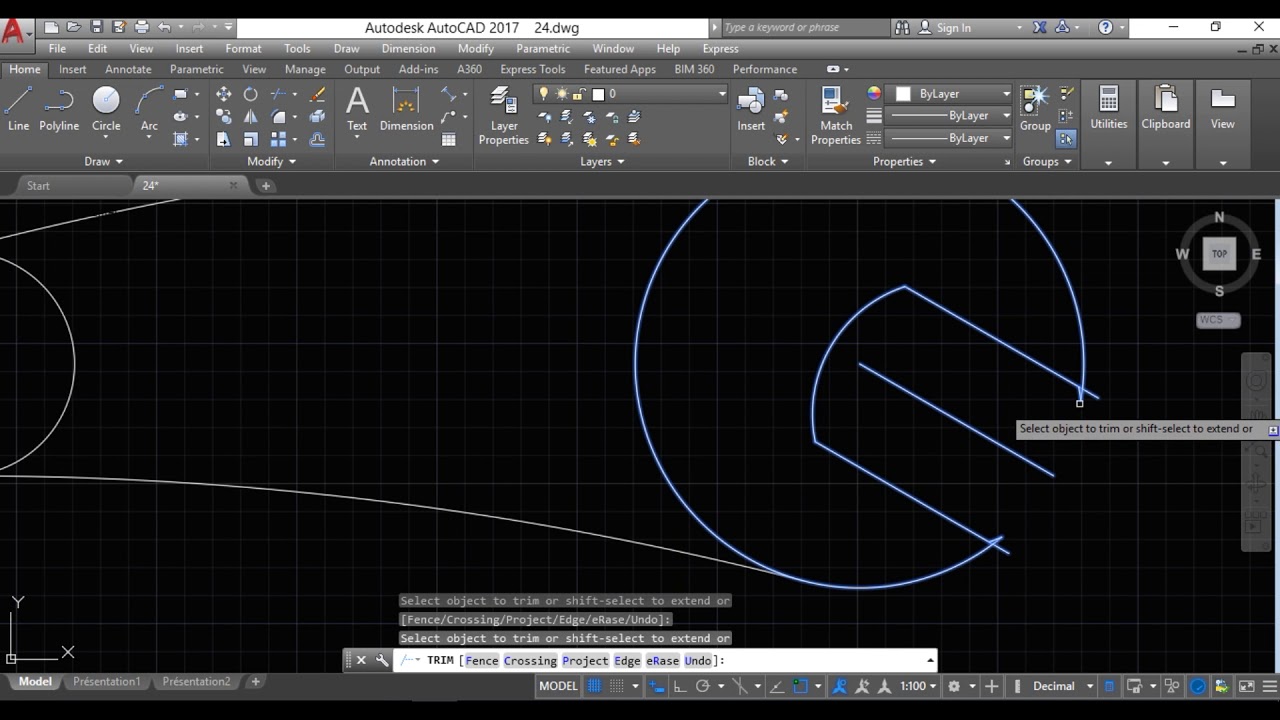Screen dimensions: 1280x720
Task: Toggle annotation visibility in status bar
Action: 838,686
